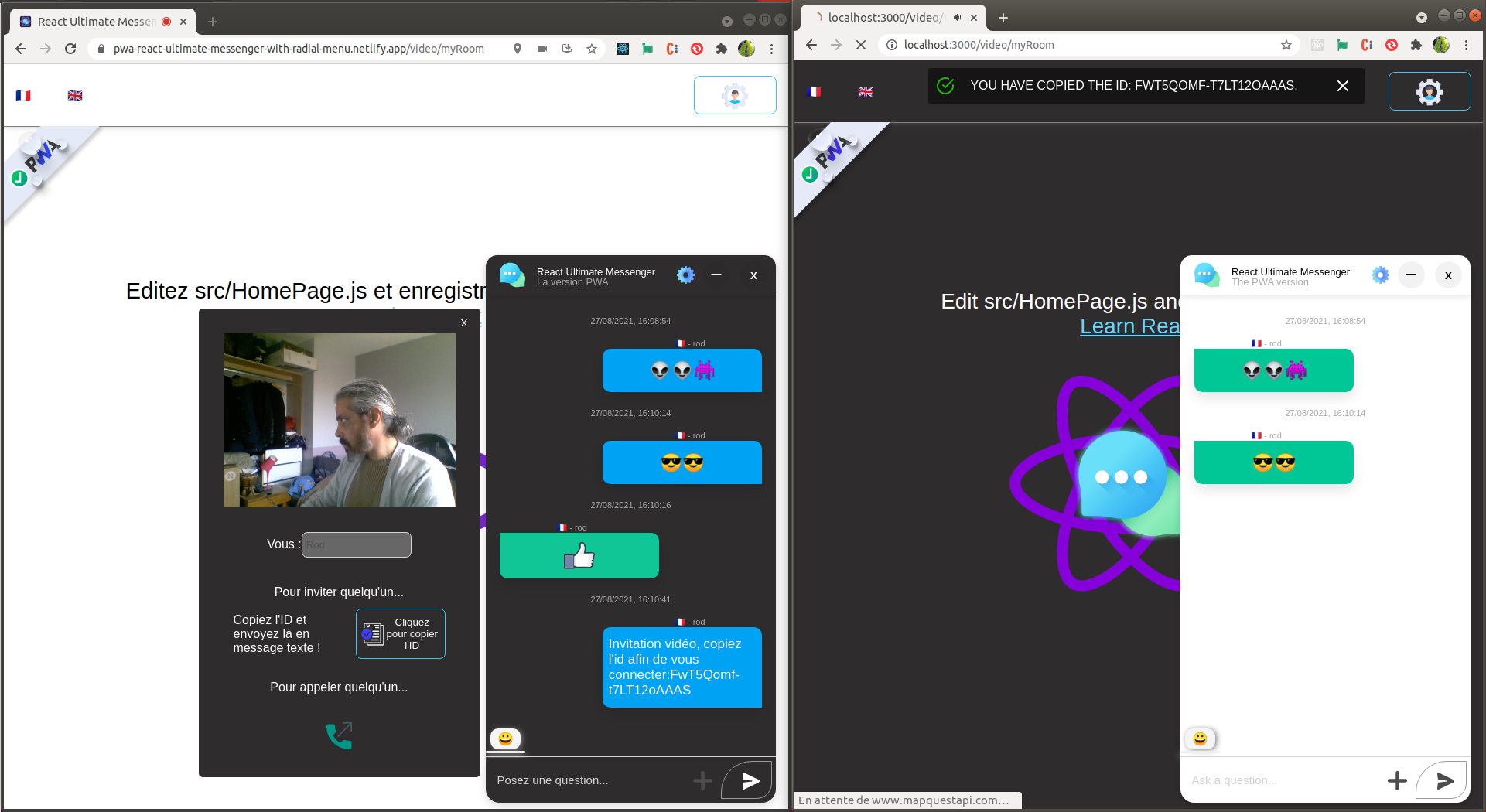This screenshot has width=1486, height=812.
Task: Open emoji picker in left dark chat
Action: [x=505, y=739]
